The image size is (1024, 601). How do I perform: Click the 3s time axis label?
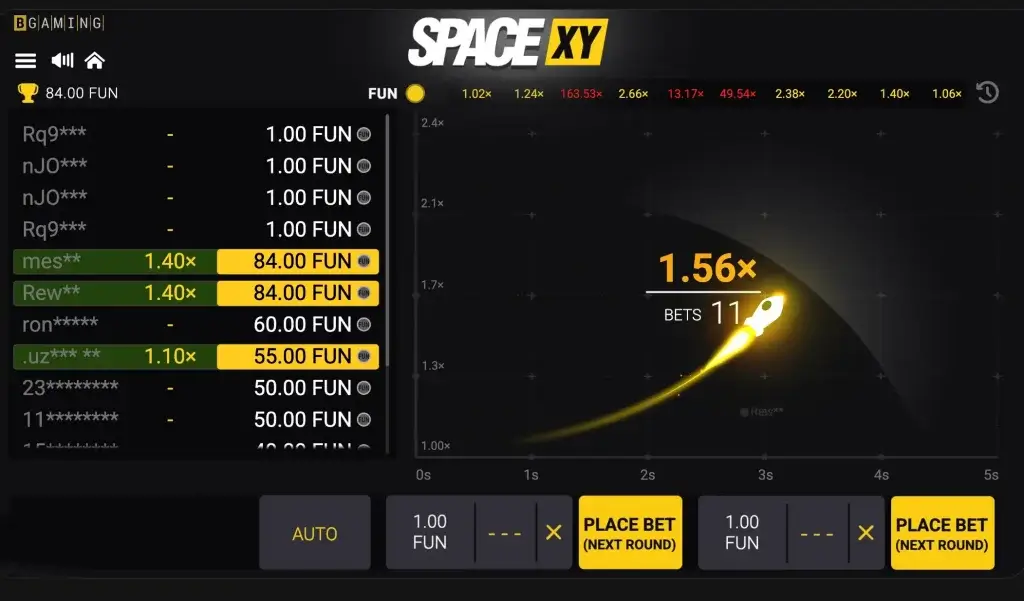[x=765, y=475]
